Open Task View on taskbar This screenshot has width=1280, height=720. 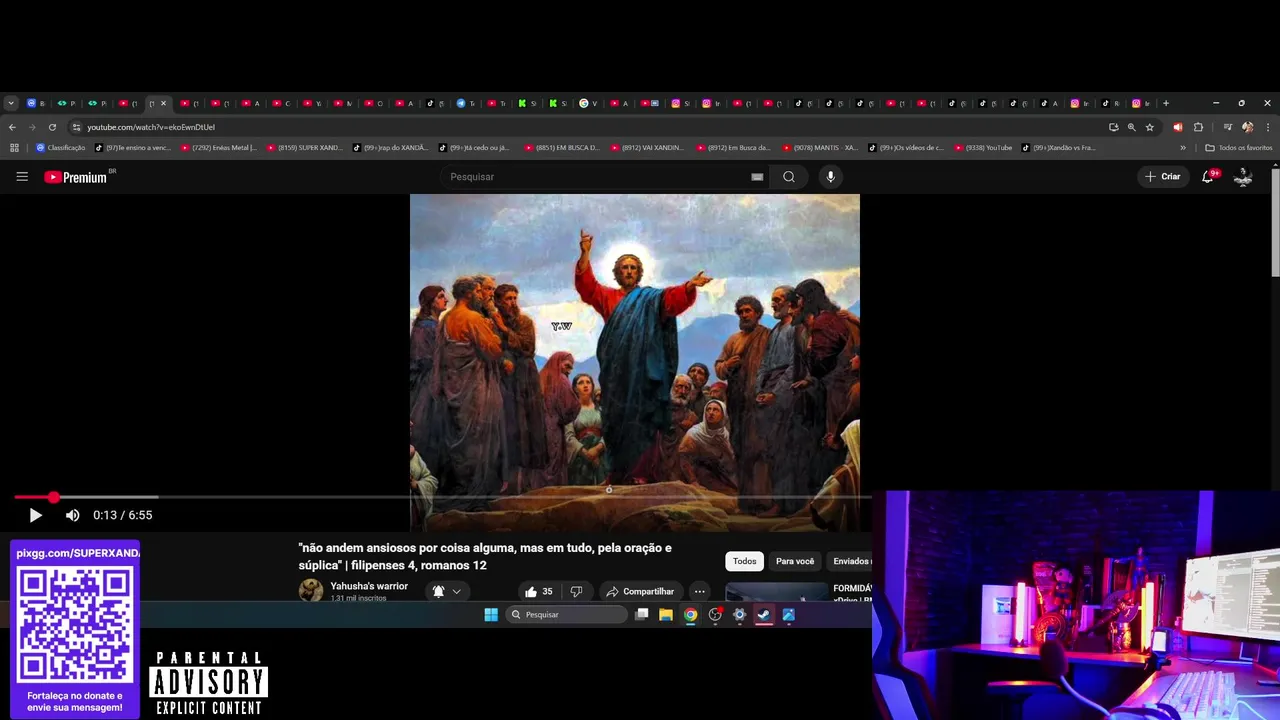click(642, 615)
